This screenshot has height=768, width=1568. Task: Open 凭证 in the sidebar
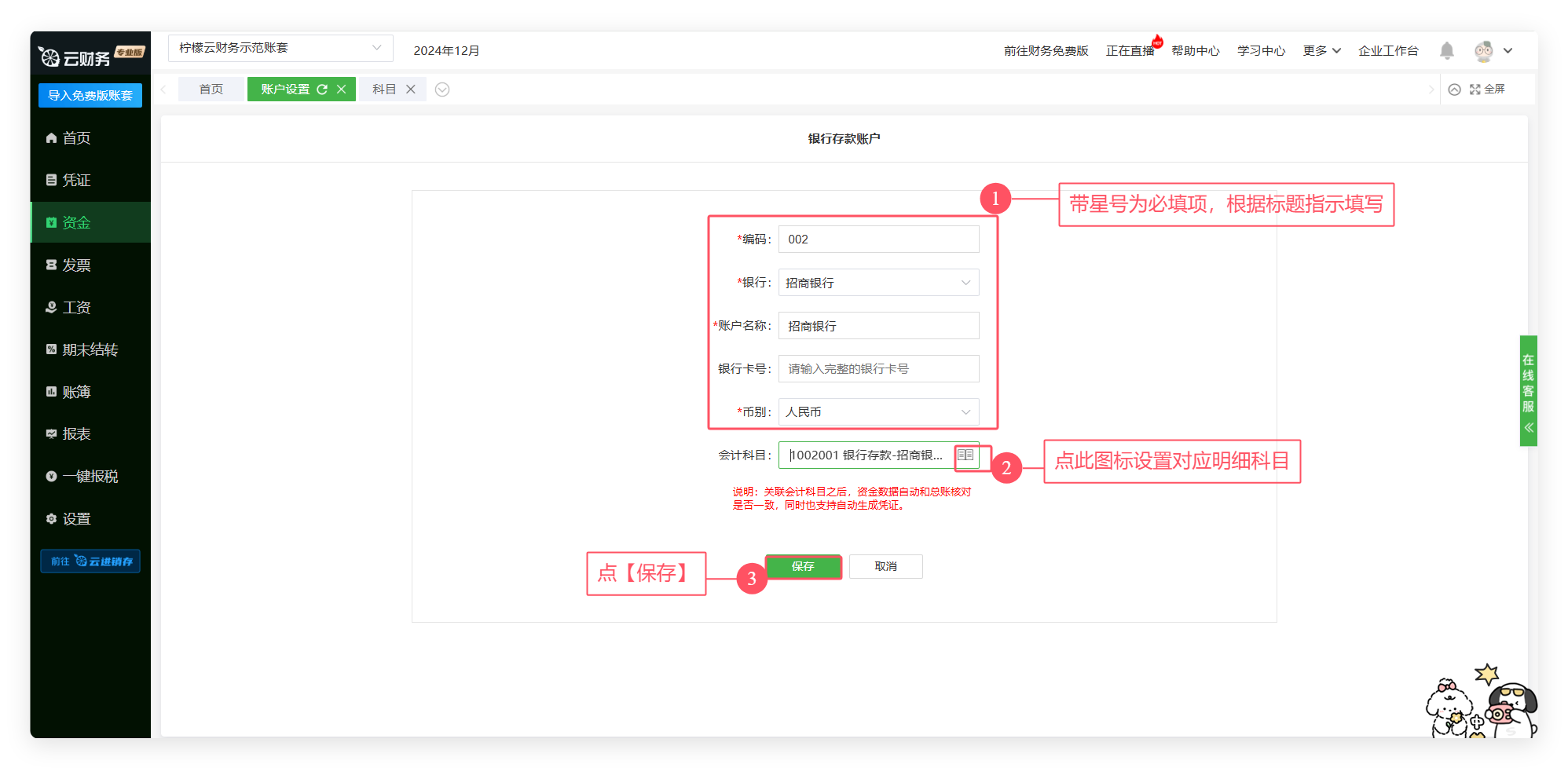point(76,181)
